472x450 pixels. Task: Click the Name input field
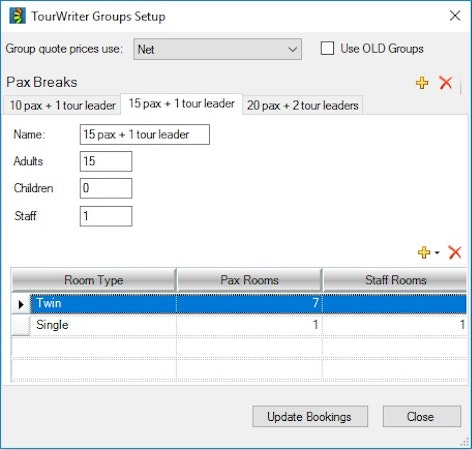(x=145, y=135)
